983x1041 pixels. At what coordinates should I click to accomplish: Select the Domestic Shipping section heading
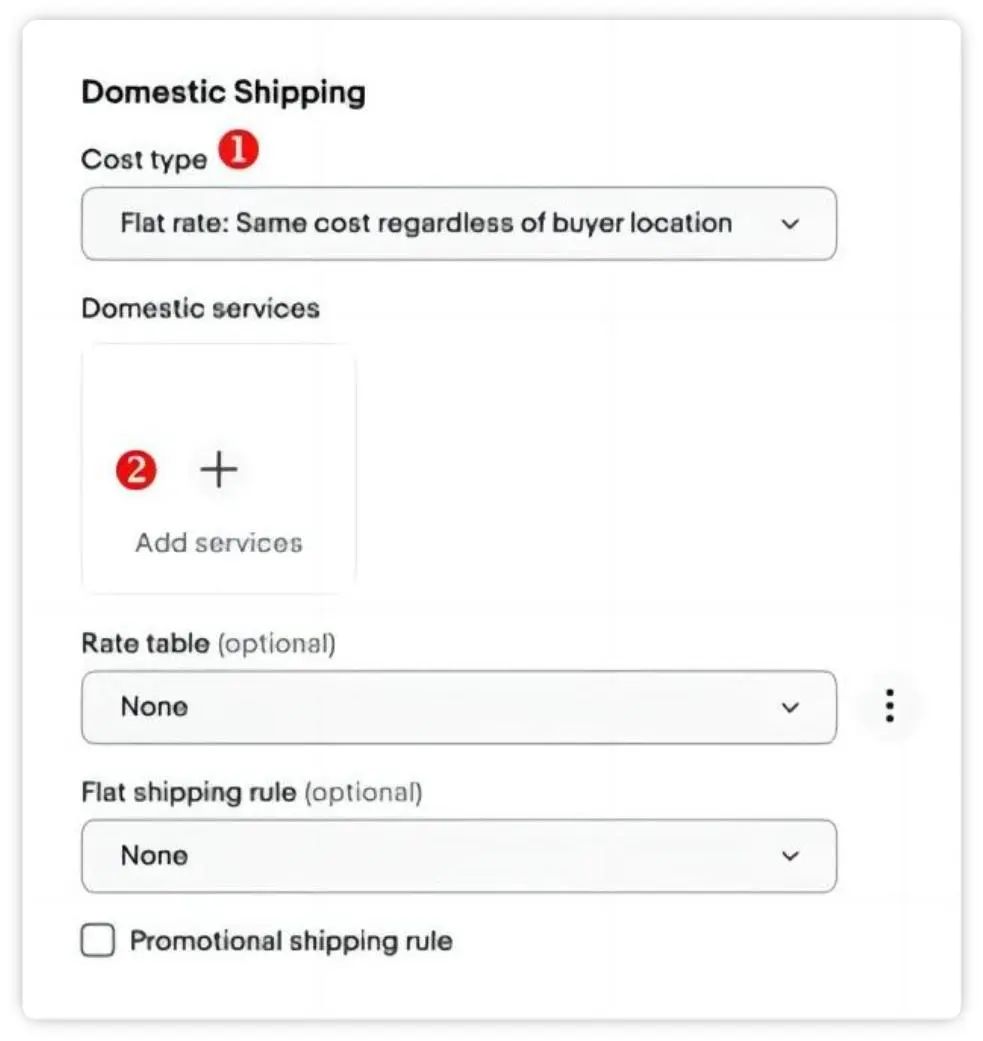pyautogui.click(x=224, y=91)
